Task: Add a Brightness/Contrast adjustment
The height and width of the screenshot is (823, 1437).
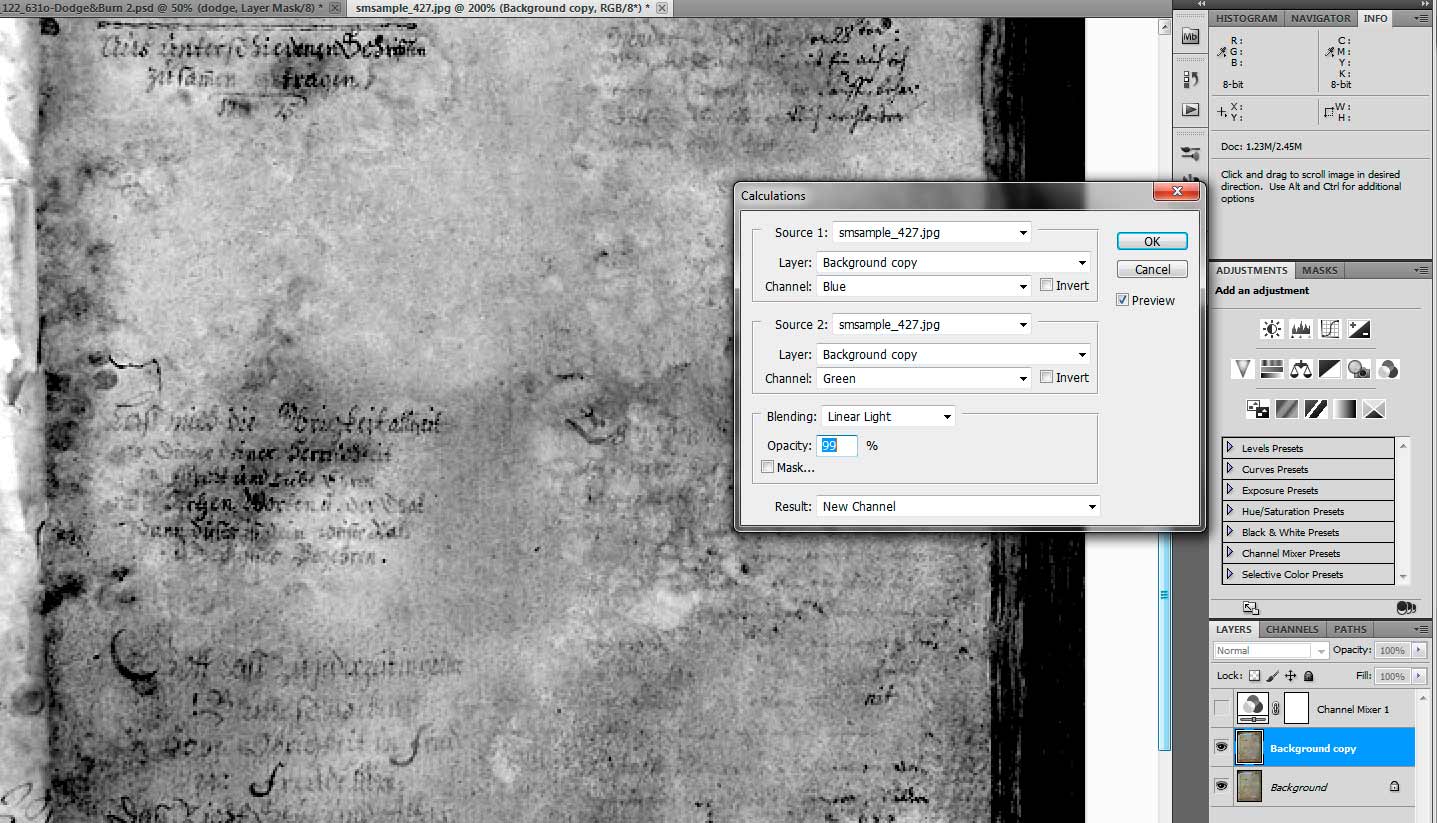Action: click(1272, 329)
